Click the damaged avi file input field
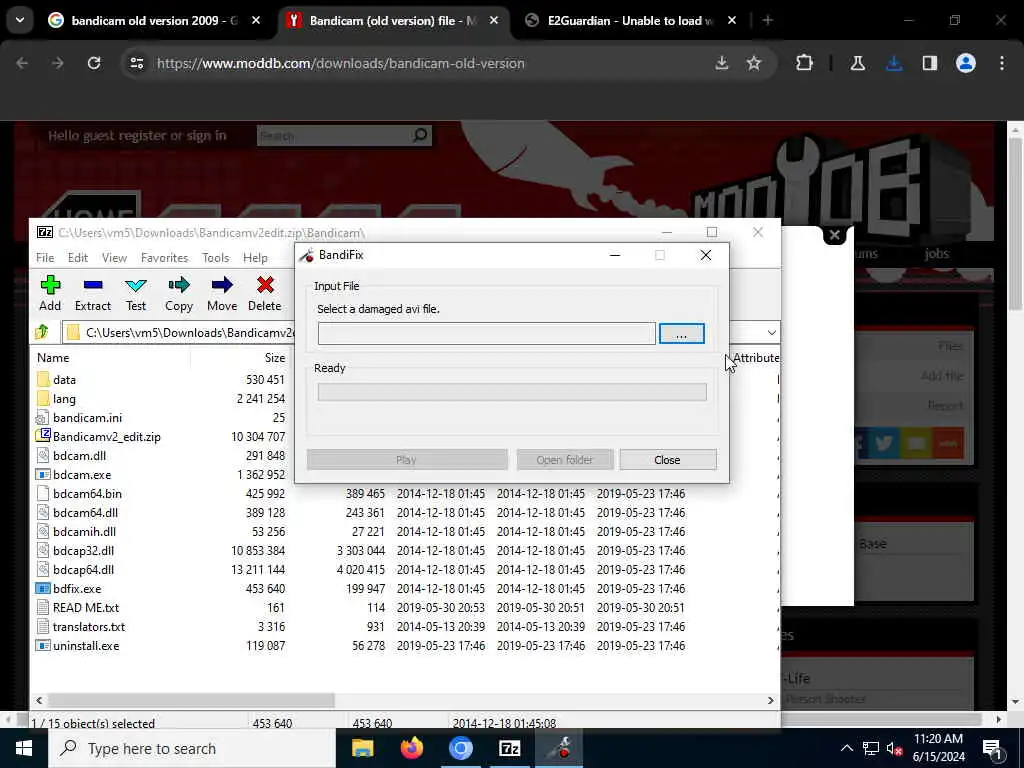 487,334
